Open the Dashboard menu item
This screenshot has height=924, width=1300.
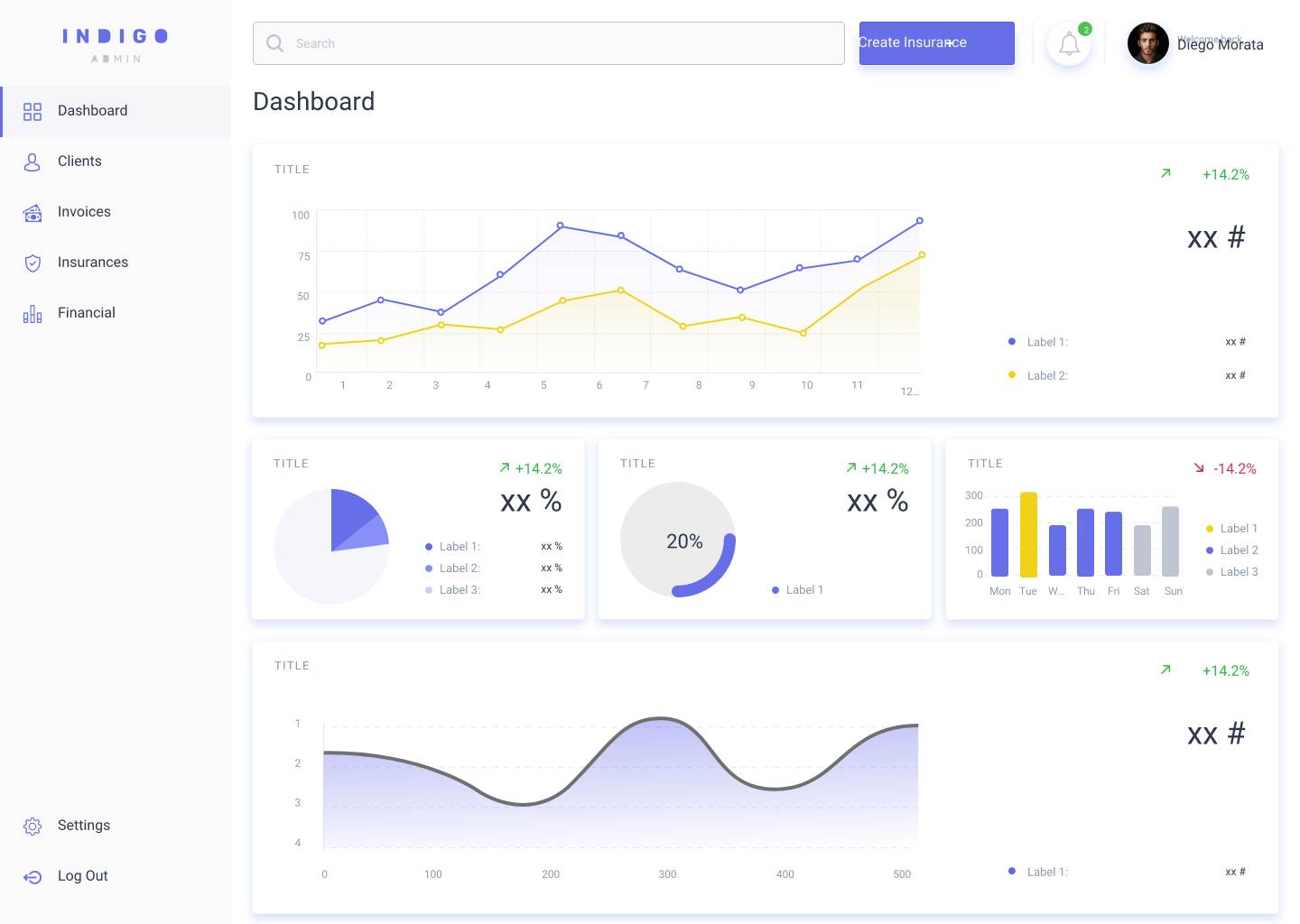click(x=116, y=111)
